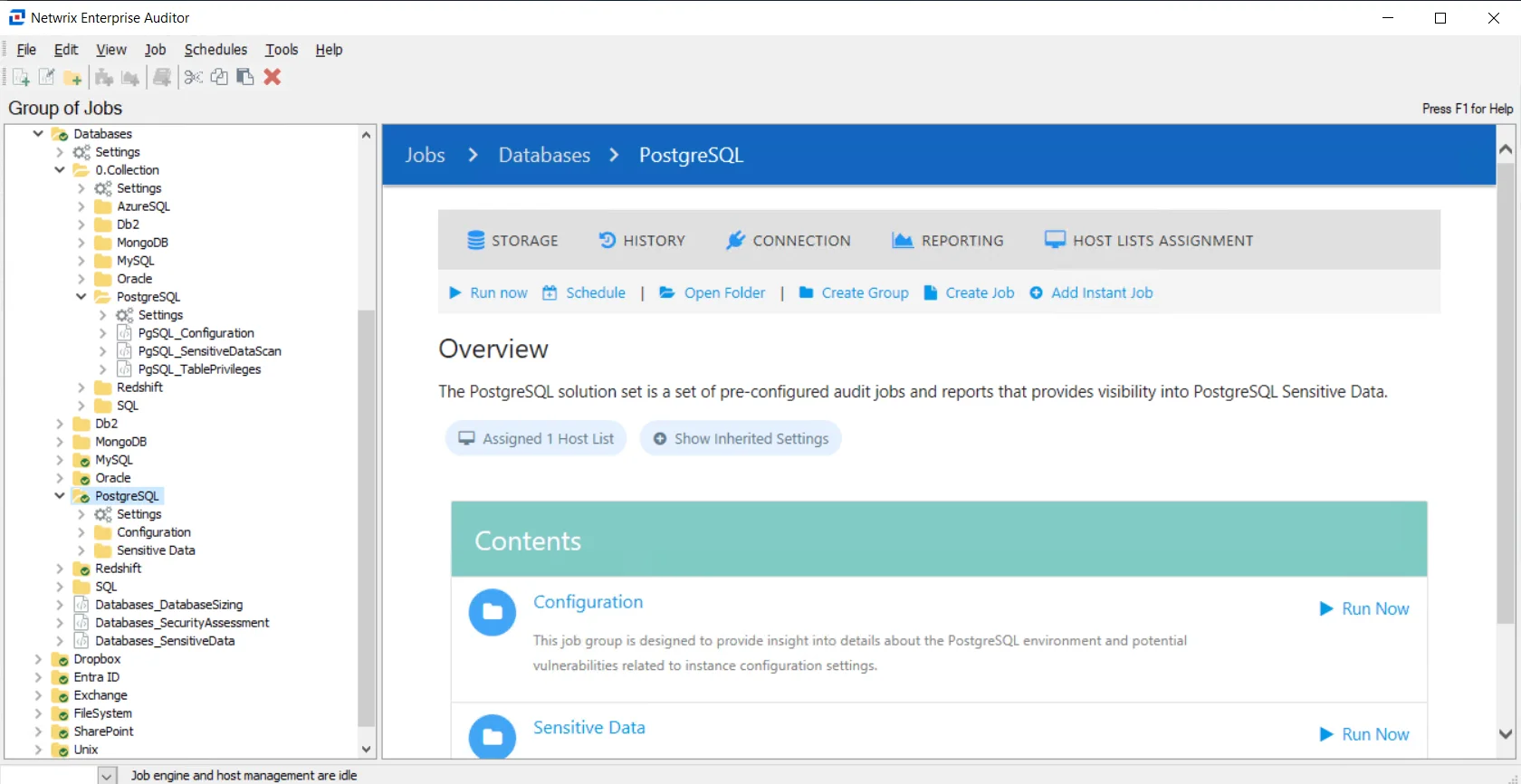This screenshot has width=1521, height=784.
Task: Click Show Inherited Settings button
Action: tap(741, 438)
